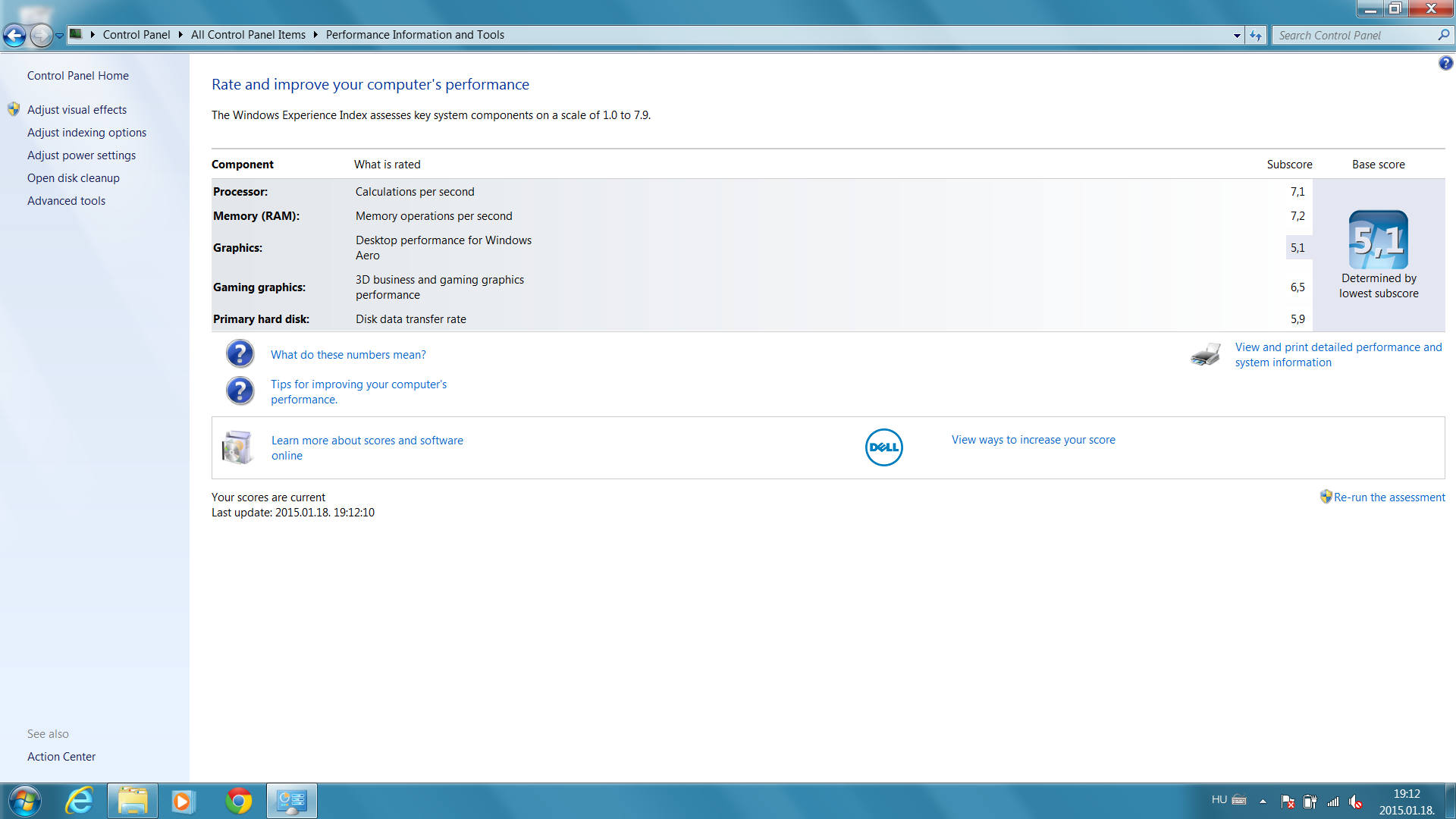This screenshot has width=1456, height=819.
Task: Click the address bar refresh icon
Action: 1256,35
